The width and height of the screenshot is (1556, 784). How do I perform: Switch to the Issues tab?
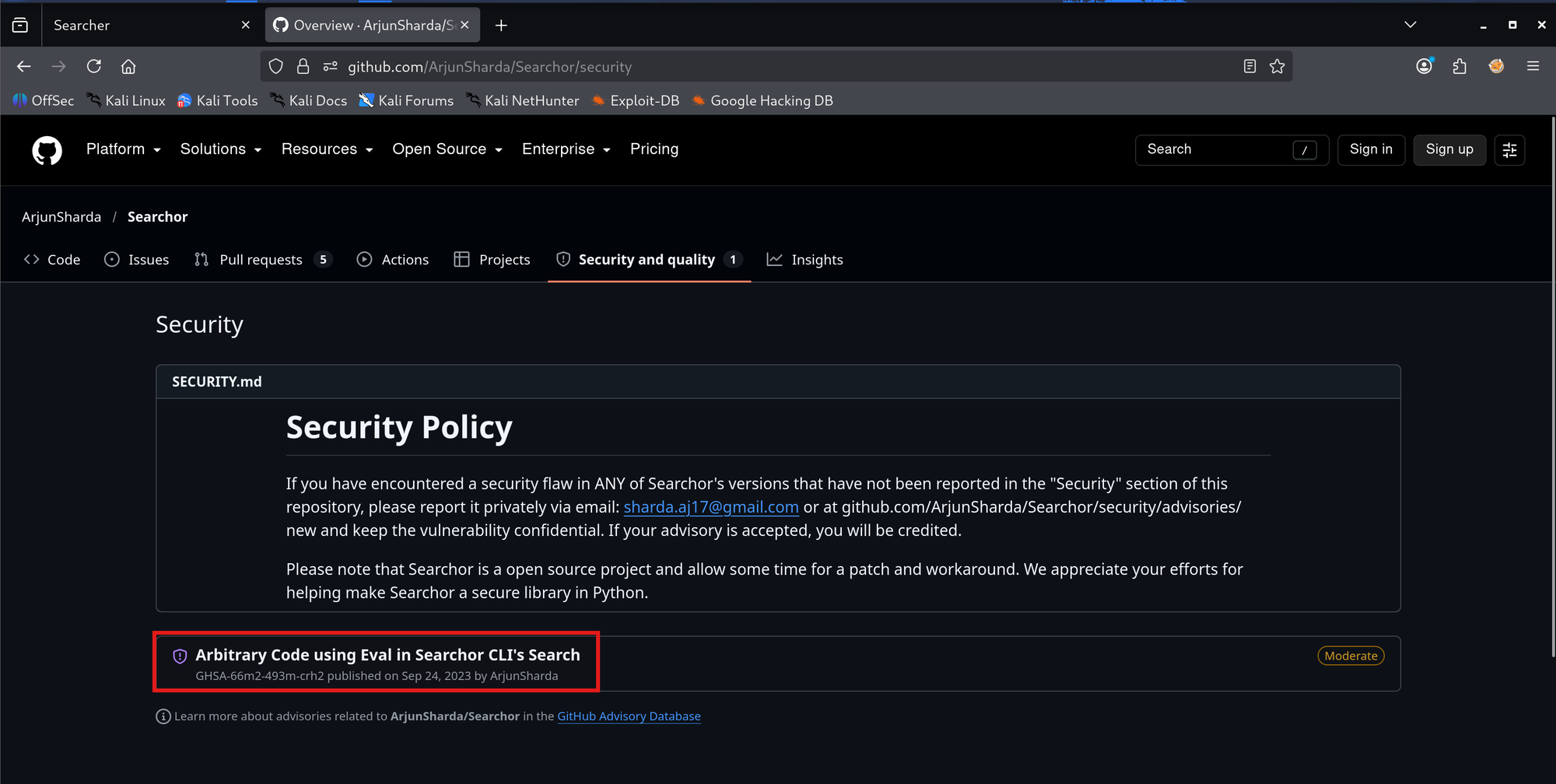137,260
